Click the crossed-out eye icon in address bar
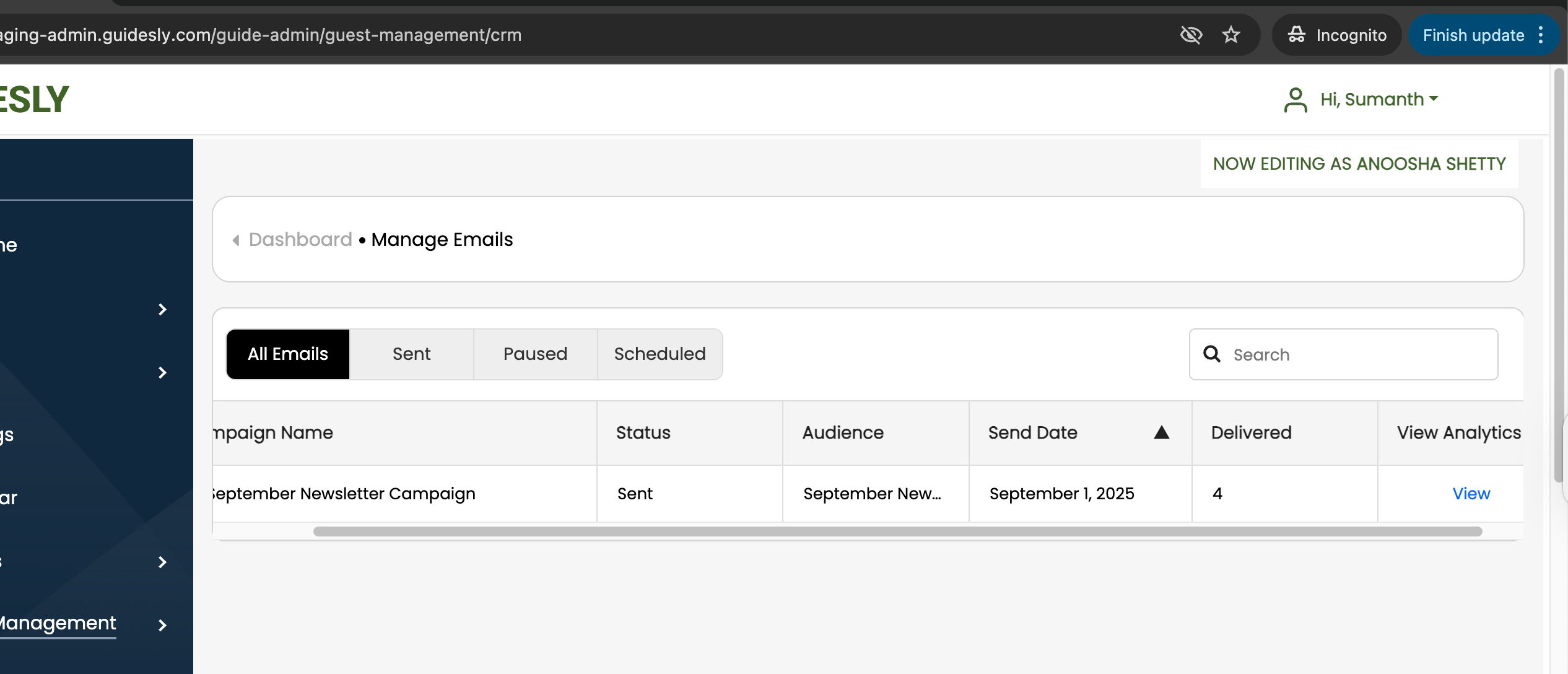 point(1191,35)
